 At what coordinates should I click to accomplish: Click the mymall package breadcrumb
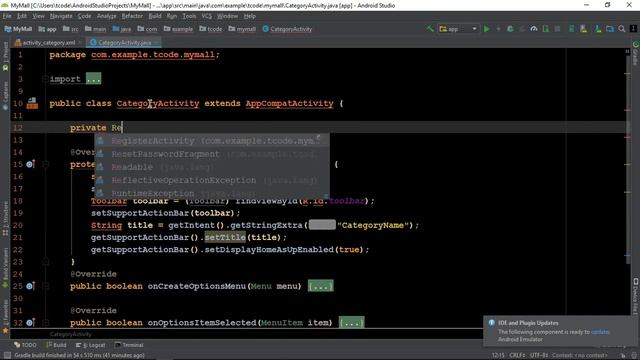coord(242,29)
